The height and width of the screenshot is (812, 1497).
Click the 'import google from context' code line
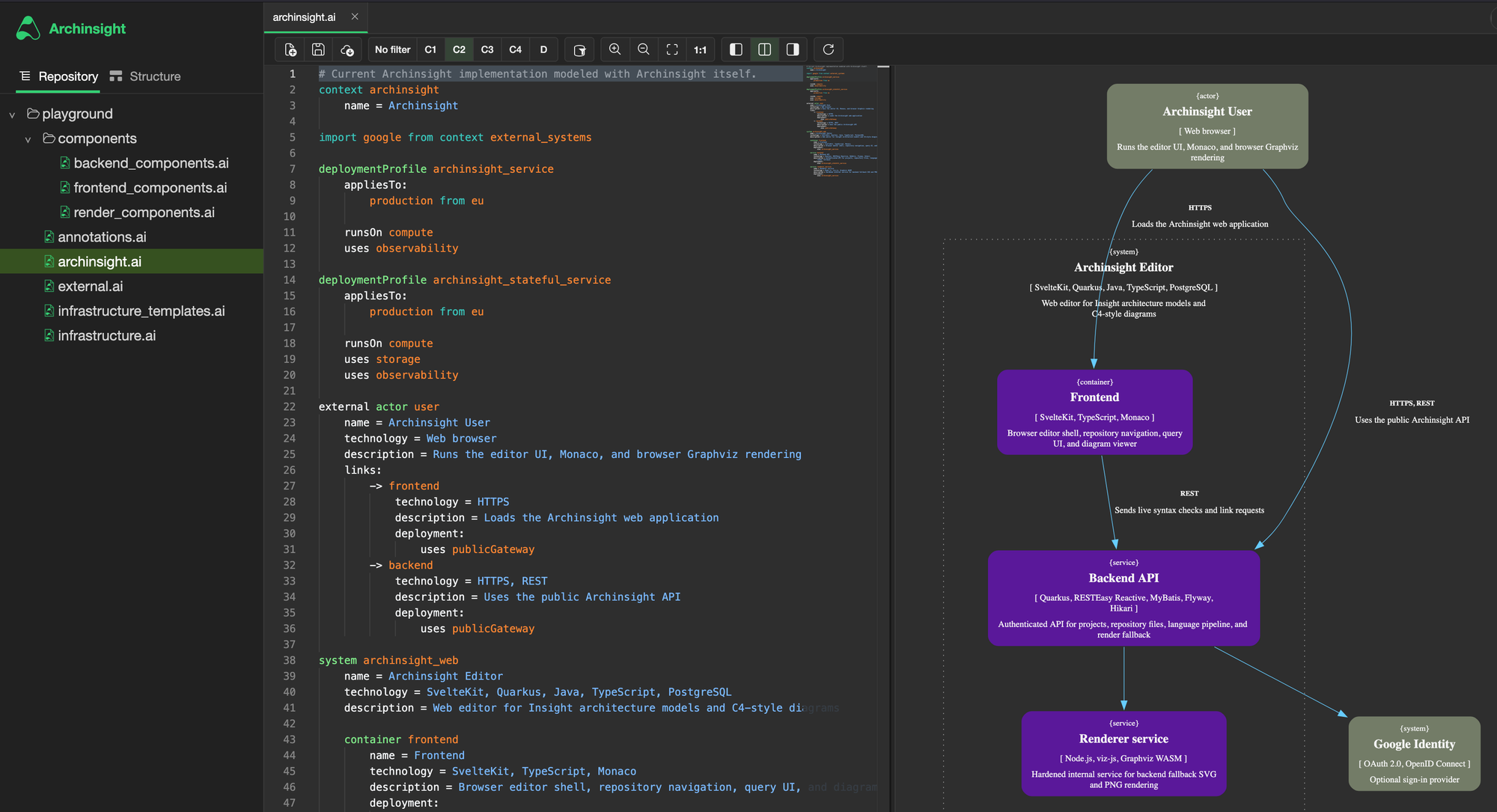(x=455, y=138)
